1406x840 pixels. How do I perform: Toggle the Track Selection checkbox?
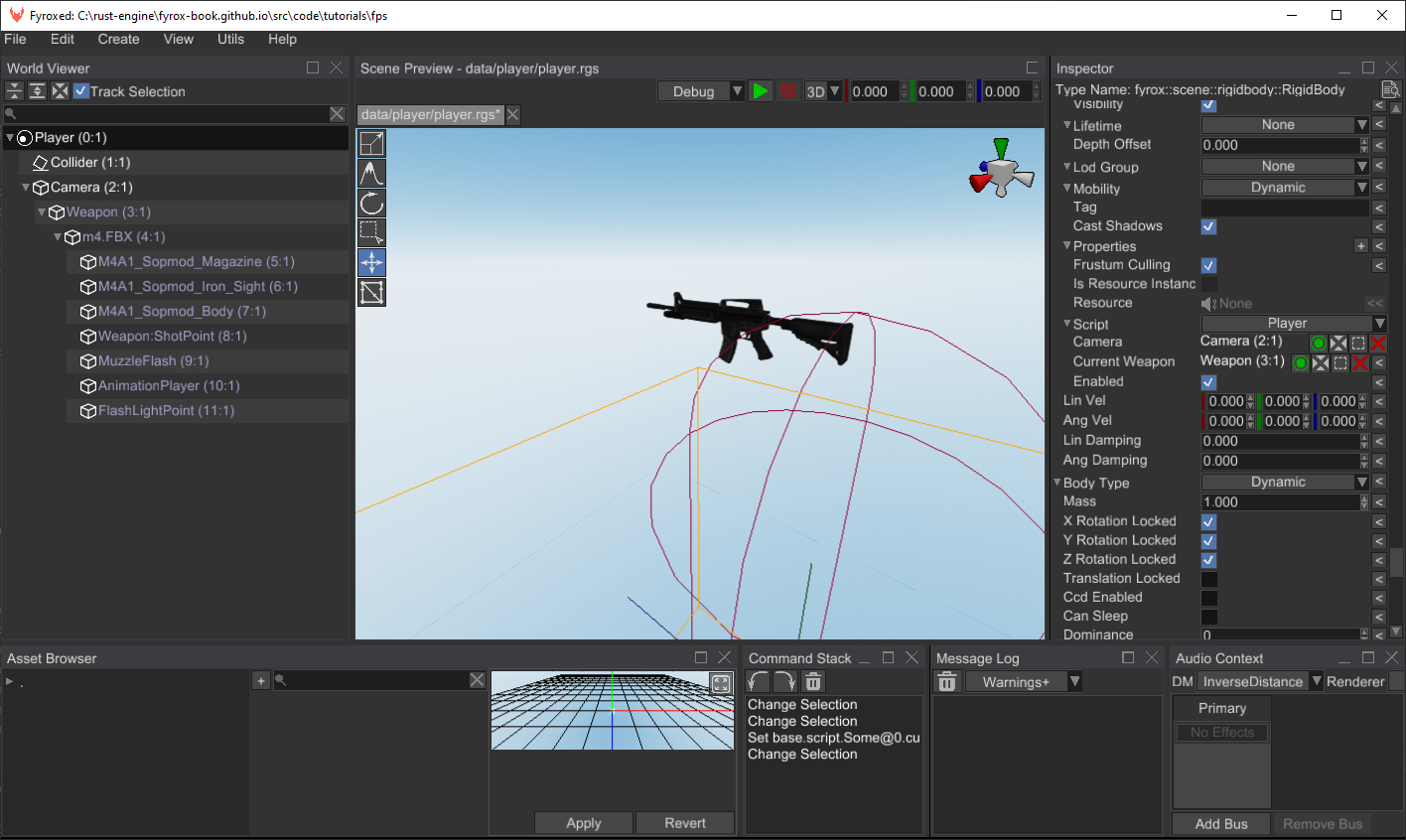coord(81,91)
